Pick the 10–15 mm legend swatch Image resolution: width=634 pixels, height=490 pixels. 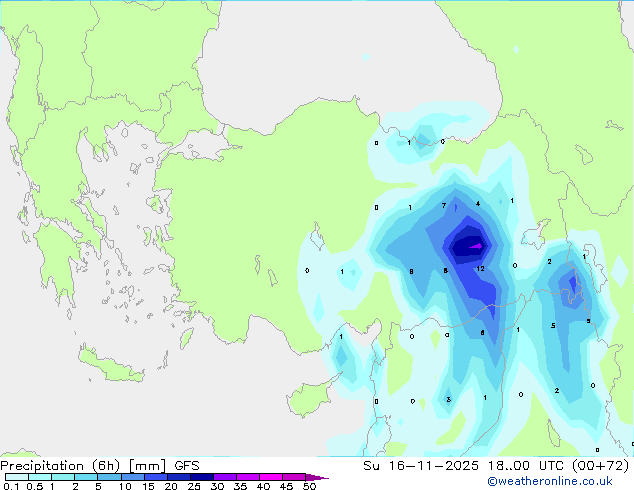133,477
